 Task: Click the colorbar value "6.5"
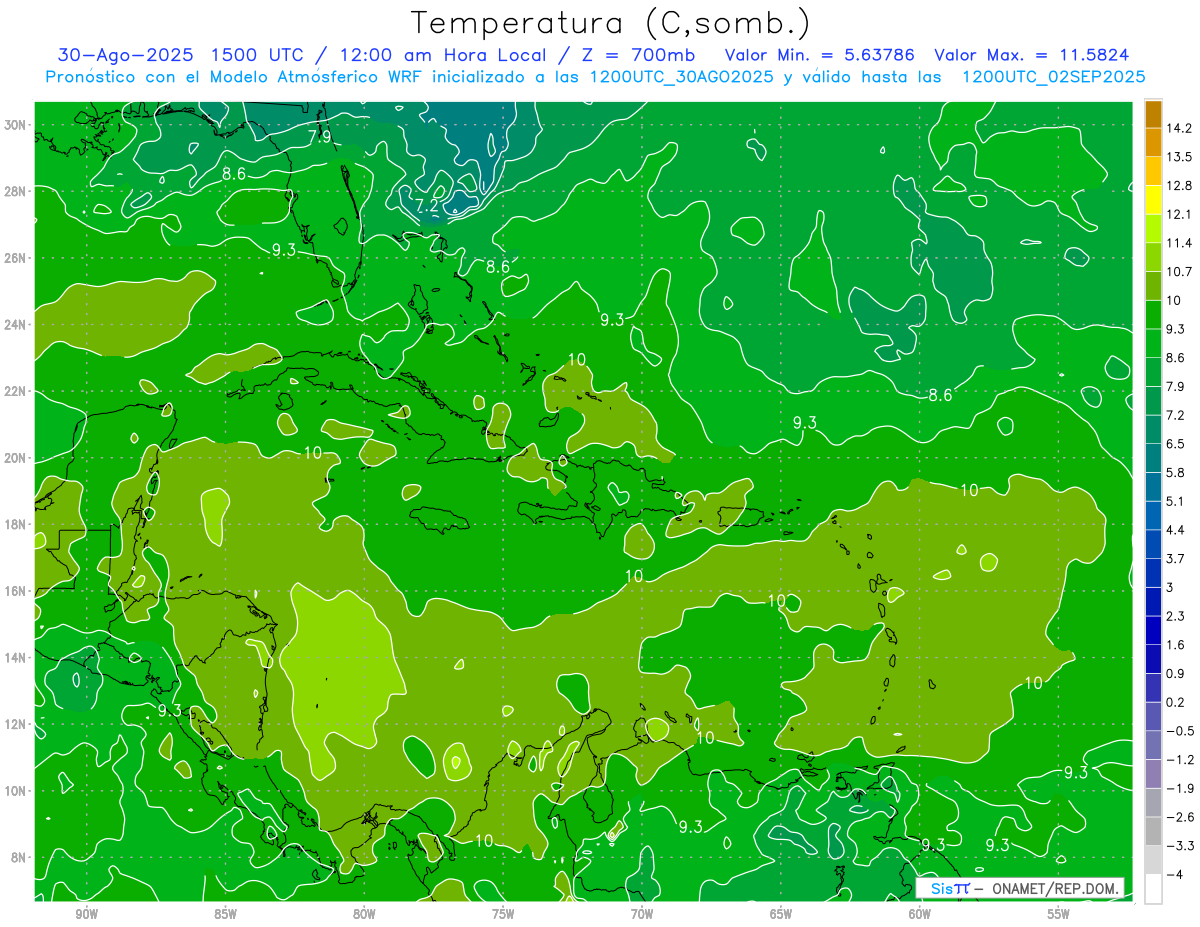point(1176,444)
